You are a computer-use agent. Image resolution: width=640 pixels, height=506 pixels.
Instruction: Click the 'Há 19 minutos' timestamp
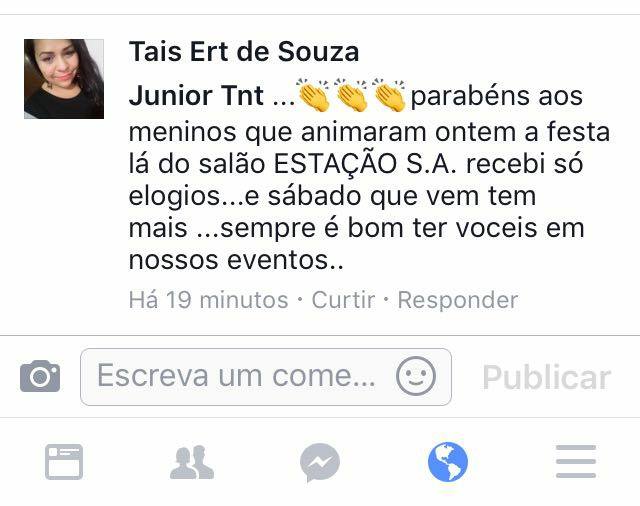pos(208,300)
